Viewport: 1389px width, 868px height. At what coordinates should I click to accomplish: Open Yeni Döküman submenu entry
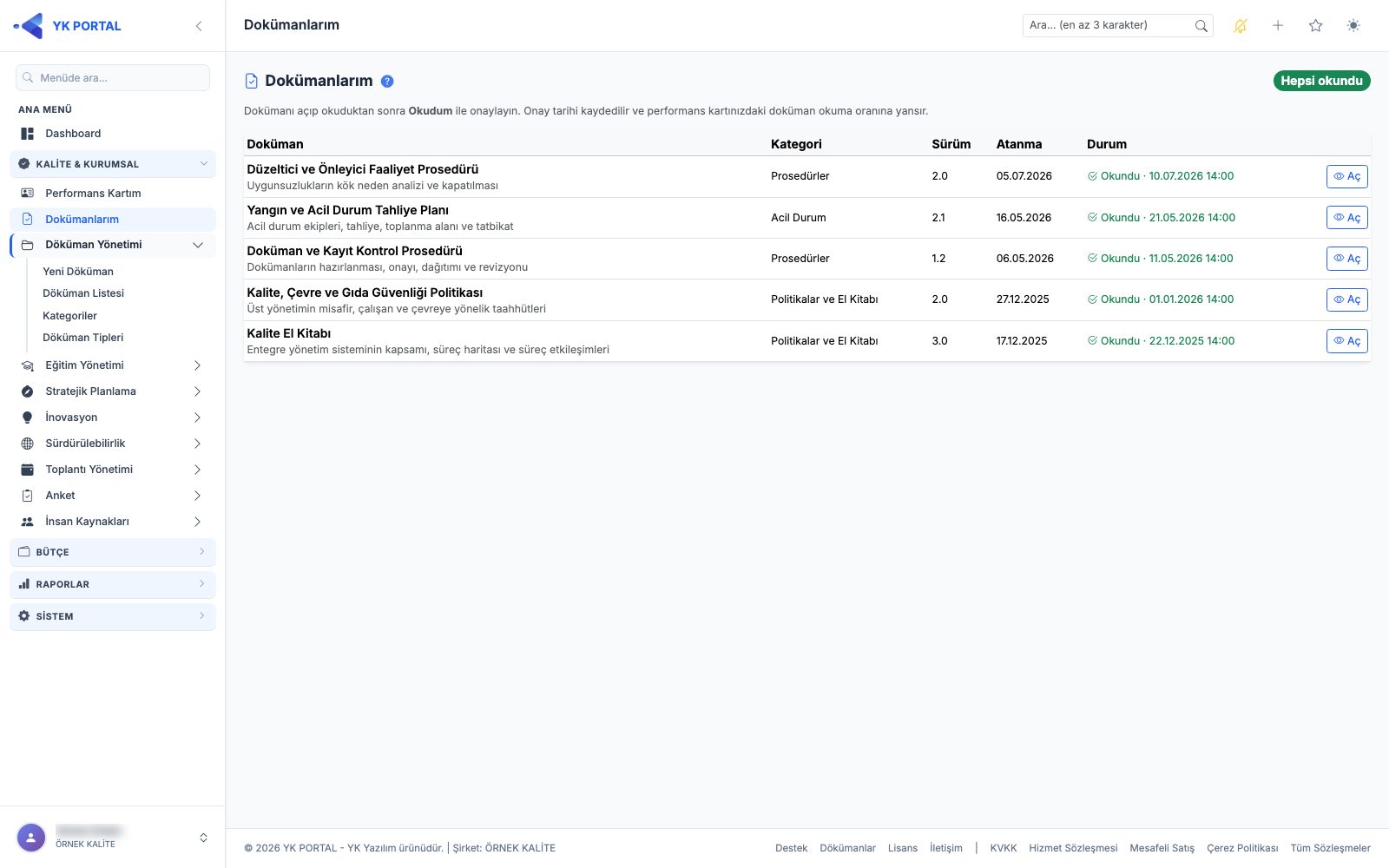(x=78, y=272)
